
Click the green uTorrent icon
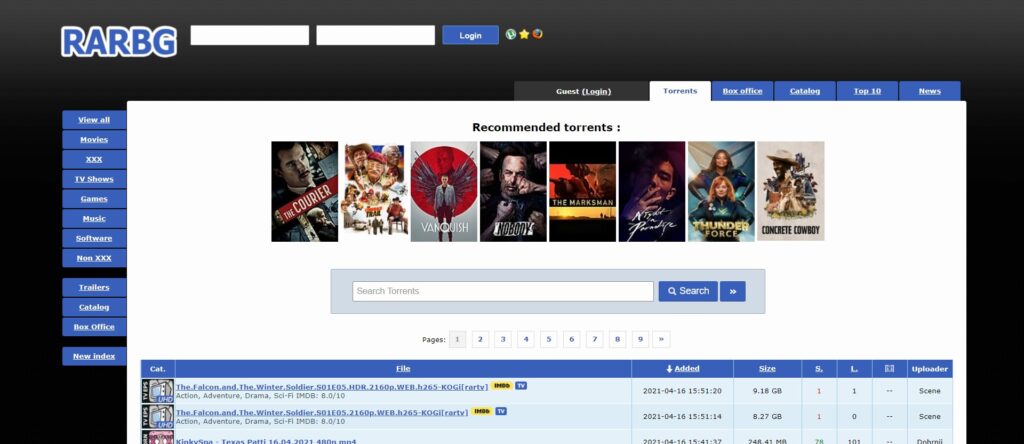pyautogui.click(x=511, y=34)
